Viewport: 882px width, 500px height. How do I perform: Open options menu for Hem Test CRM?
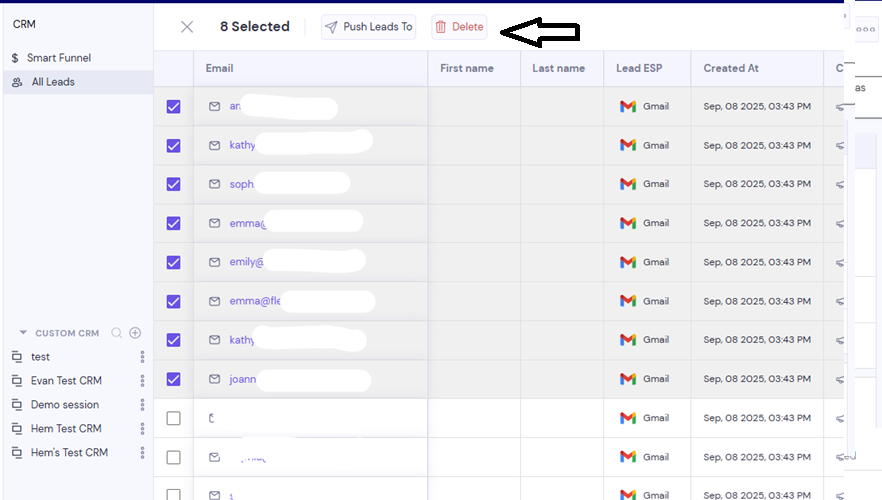[x=142, y=429]
